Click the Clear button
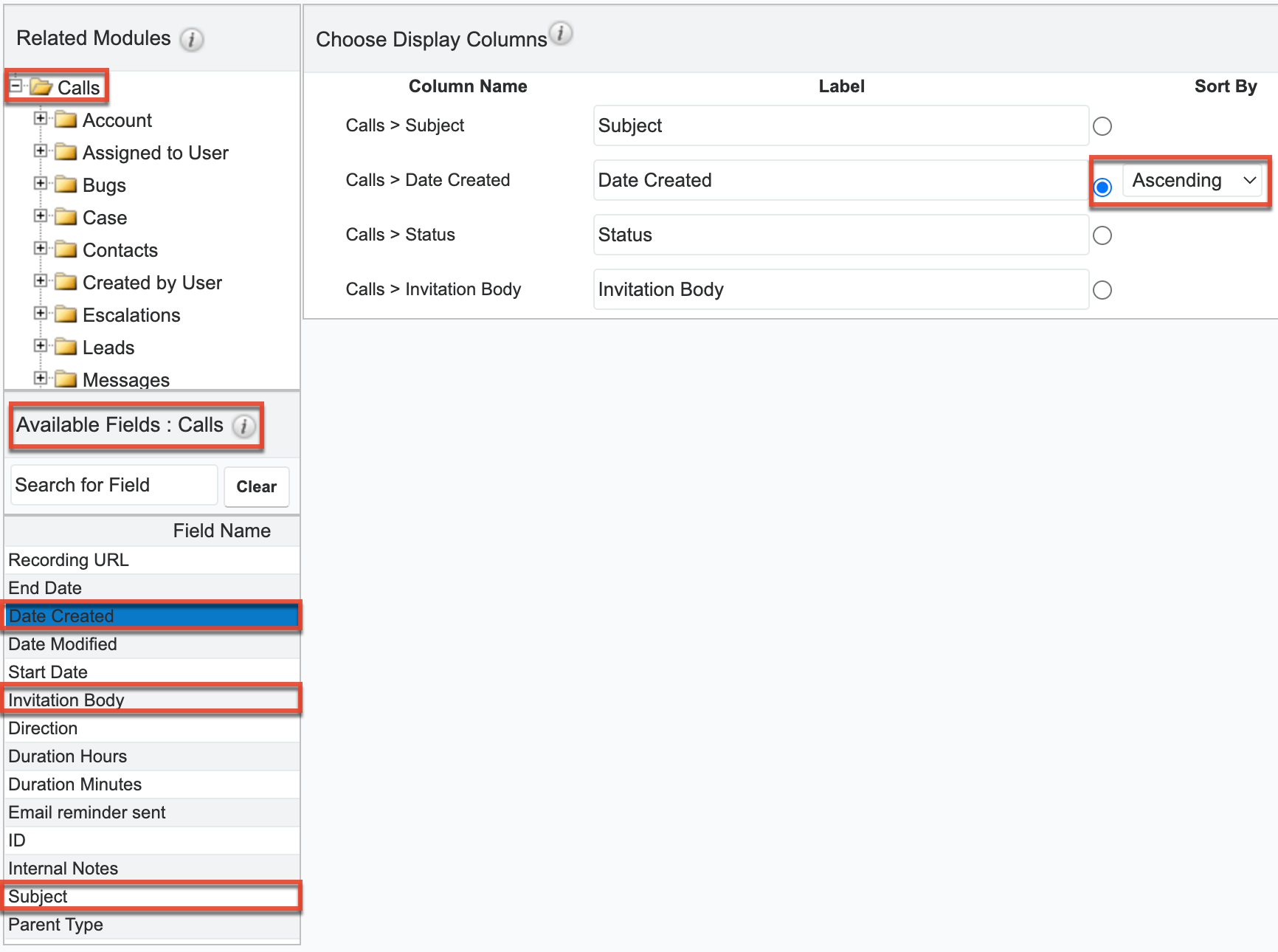The image size is (1278, 952). tap(256, 486)
